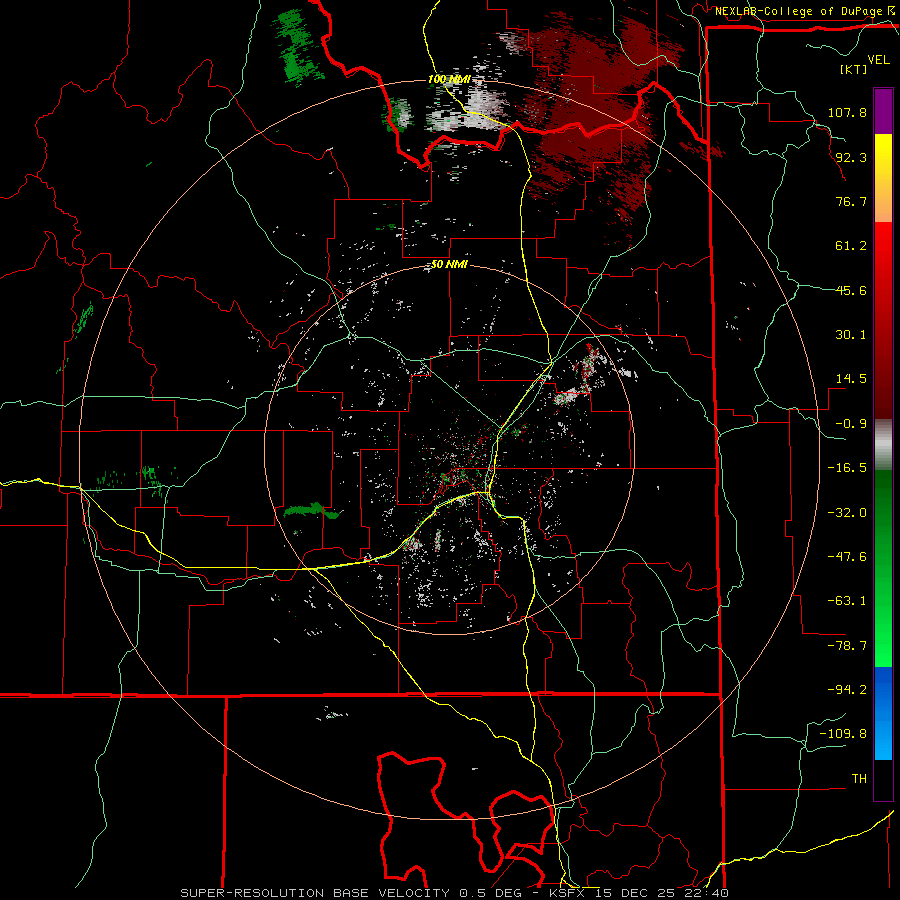Click the [KT] units label
The image size is (900, 900).
click(854, 69)
